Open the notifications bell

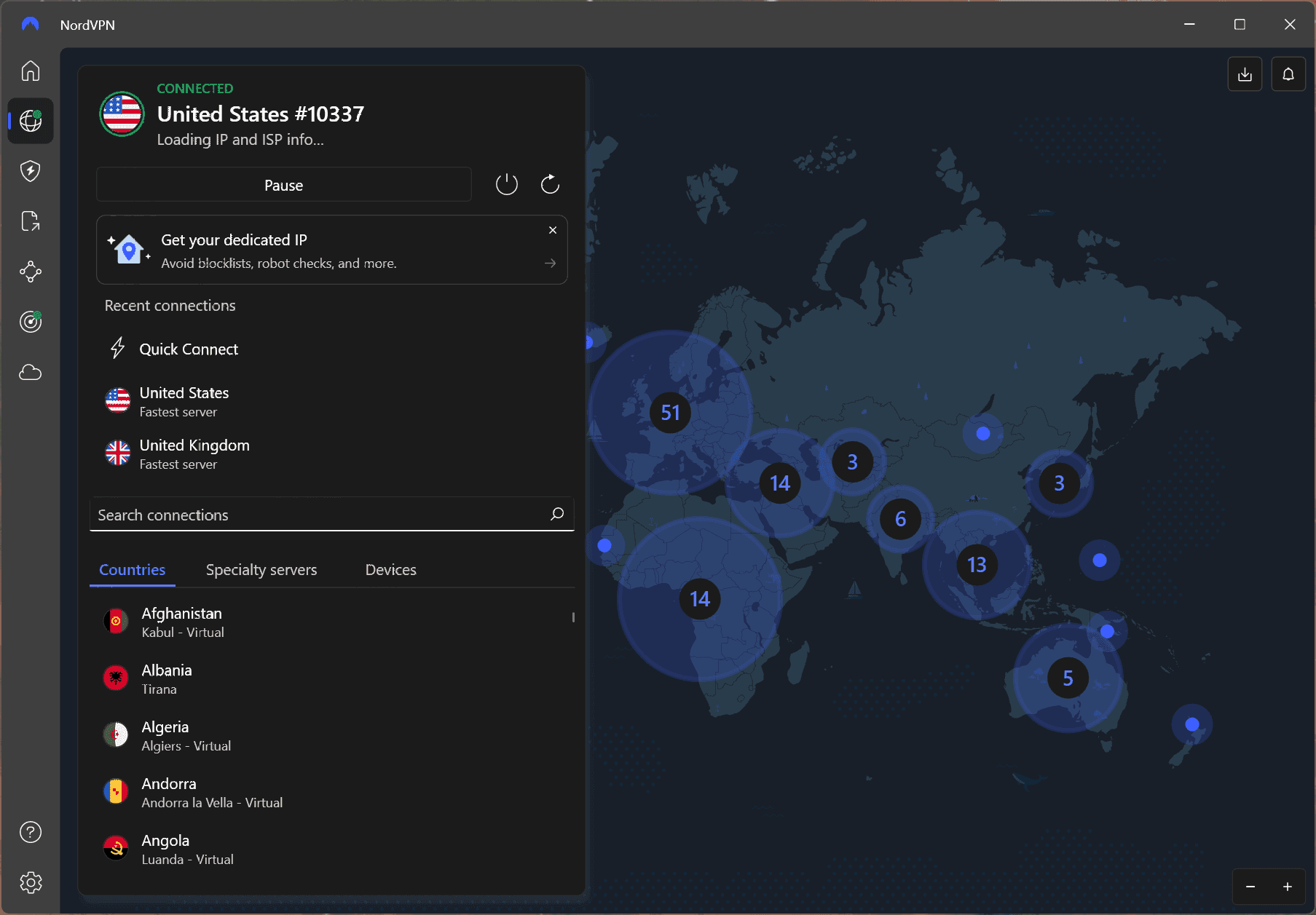coord(1288,74)
